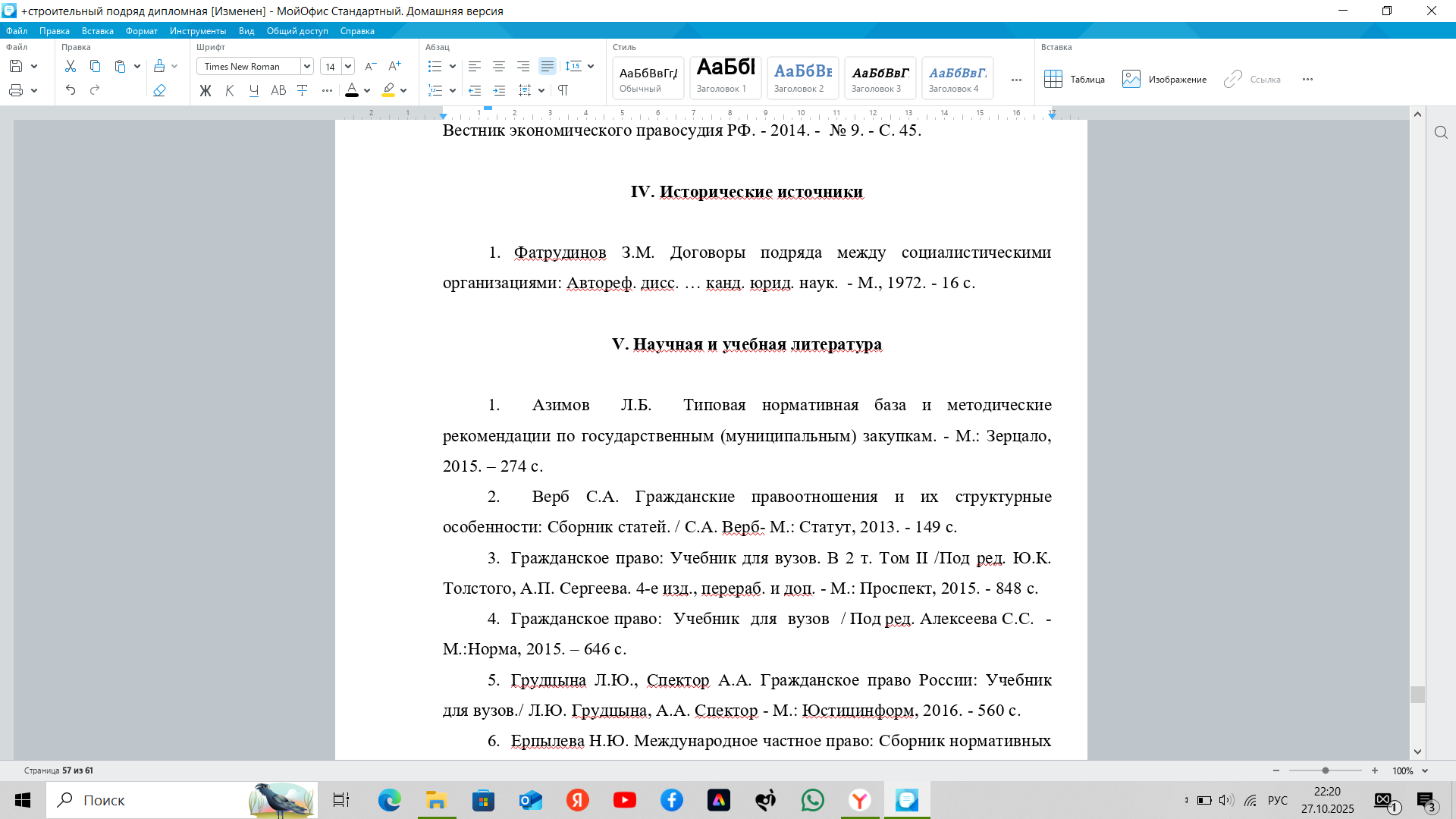This screenshot has width=1456, height=819.
Task: Toggle bold Ж formatting
Action: click(206, 90)
